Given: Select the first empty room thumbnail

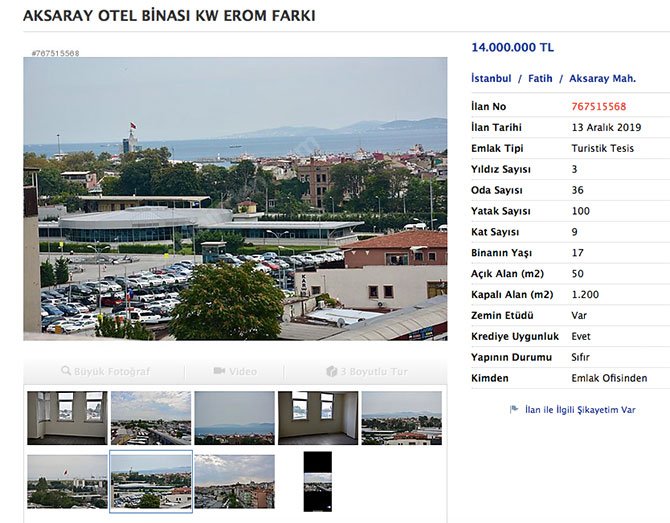Looking at the screenshot, I should pyautogui.click(x=67, y=418).
